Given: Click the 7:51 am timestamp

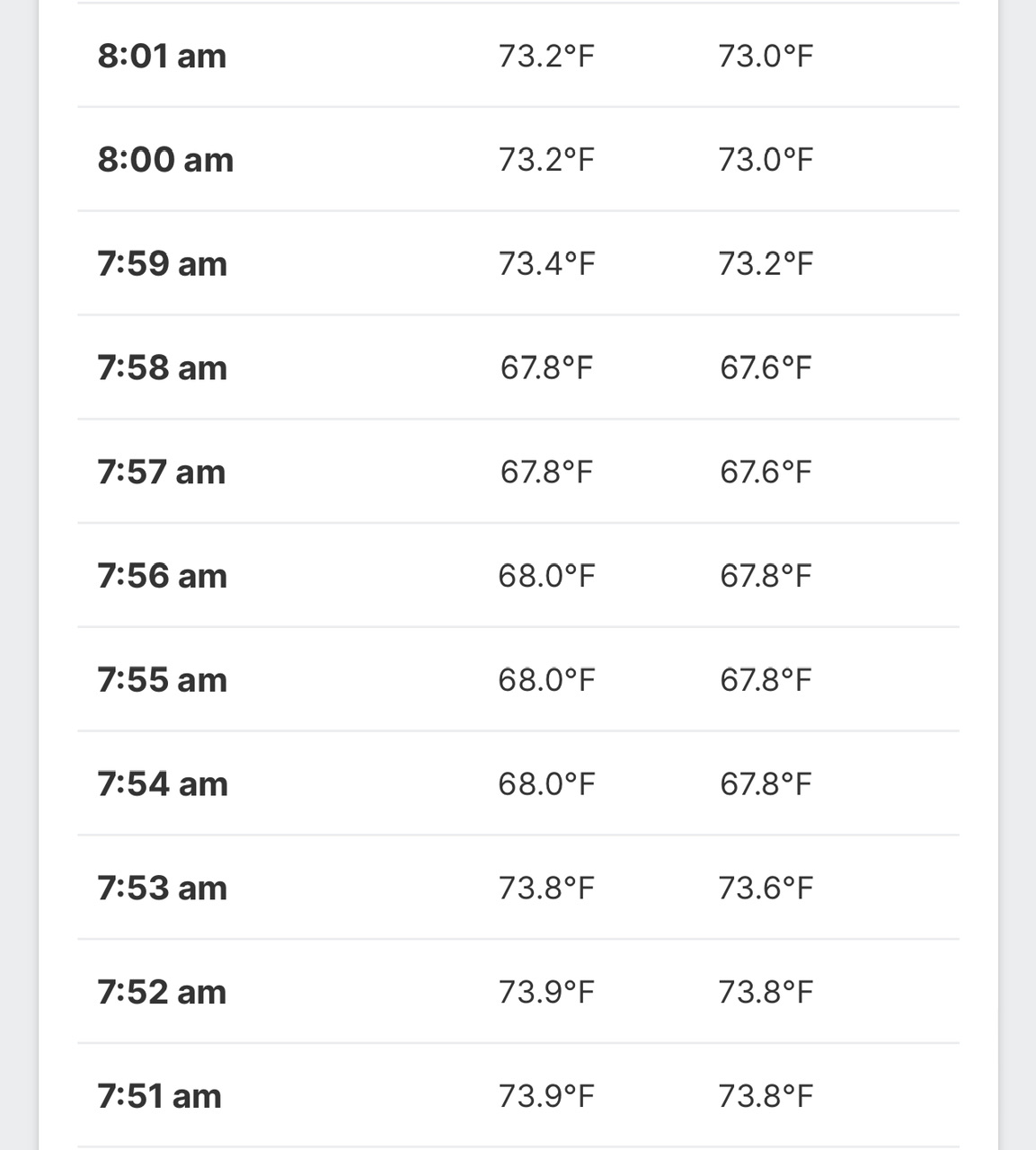Looking at the screenshot, I should (159, 1097).
